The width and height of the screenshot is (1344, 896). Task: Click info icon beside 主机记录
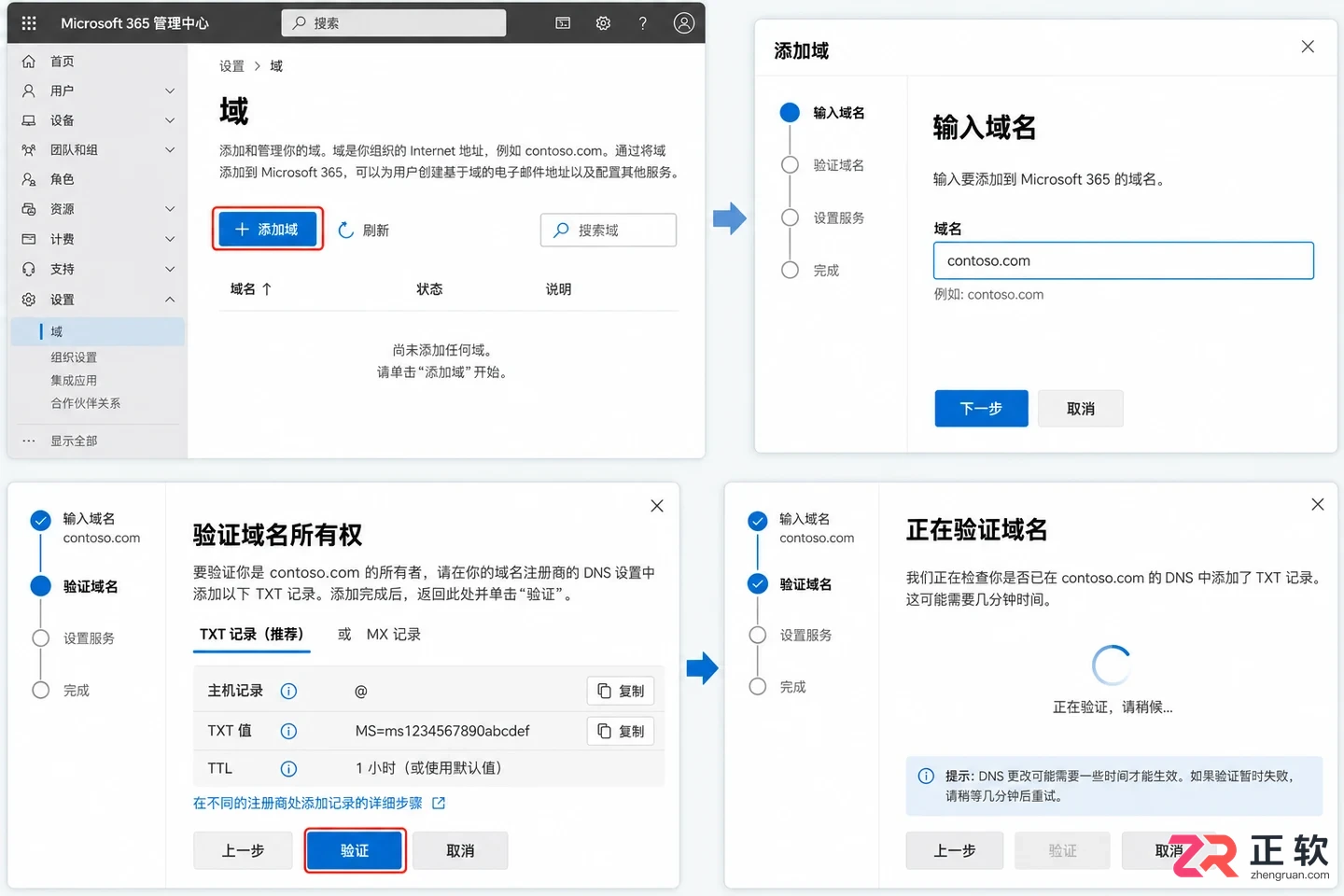click(x=289, y=692)
